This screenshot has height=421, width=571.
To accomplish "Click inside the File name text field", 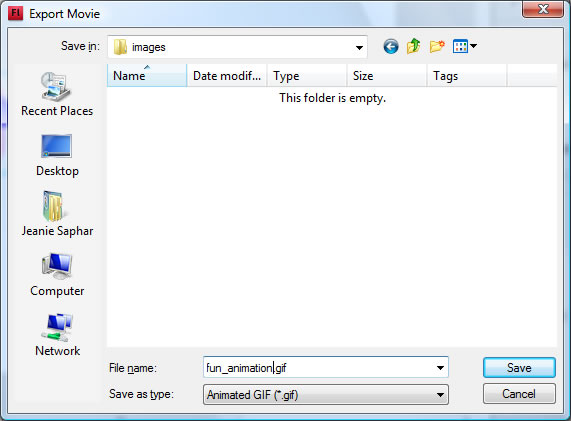I will (319, 367).
